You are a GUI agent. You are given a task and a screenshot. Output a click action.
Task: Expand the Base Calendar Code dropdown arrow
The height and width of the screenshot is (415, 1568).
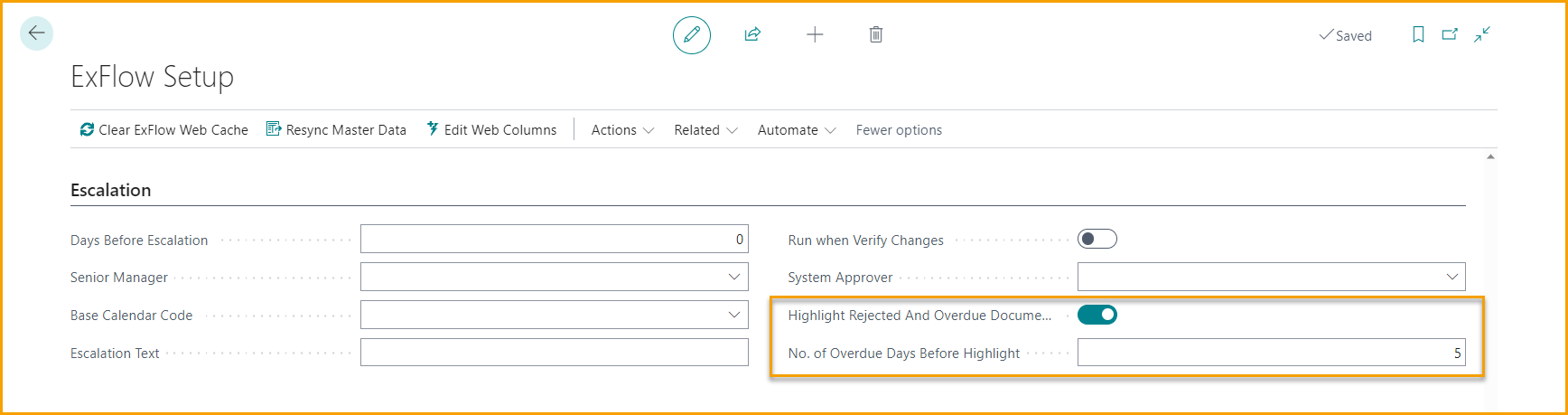tap(734, 315)
